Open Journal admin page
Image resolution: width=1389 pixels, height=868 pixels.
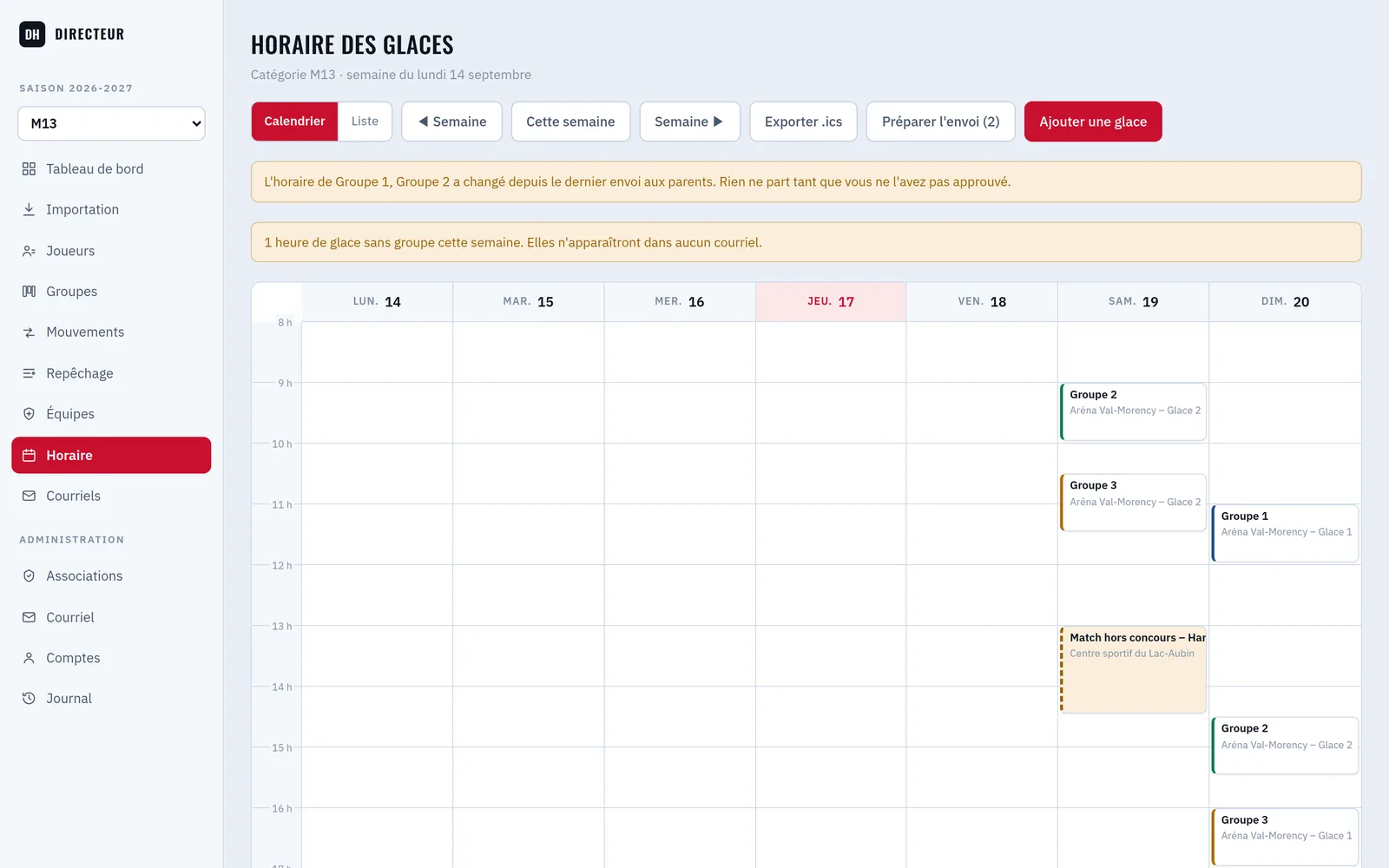[x=111, y=699]
